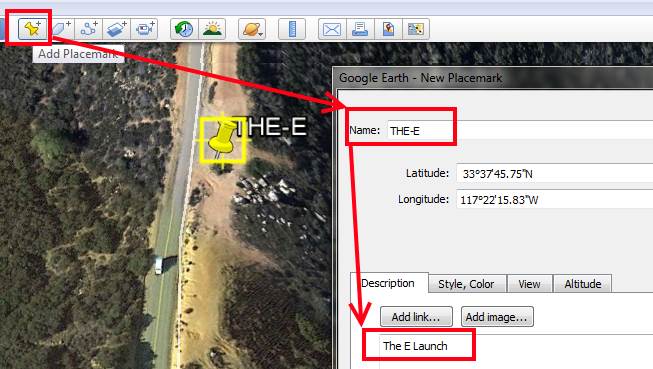This screenshot has width=653, height=369.
Task: Open the Altitude tab
Action: pyautogui.click(x=583, y=284)
